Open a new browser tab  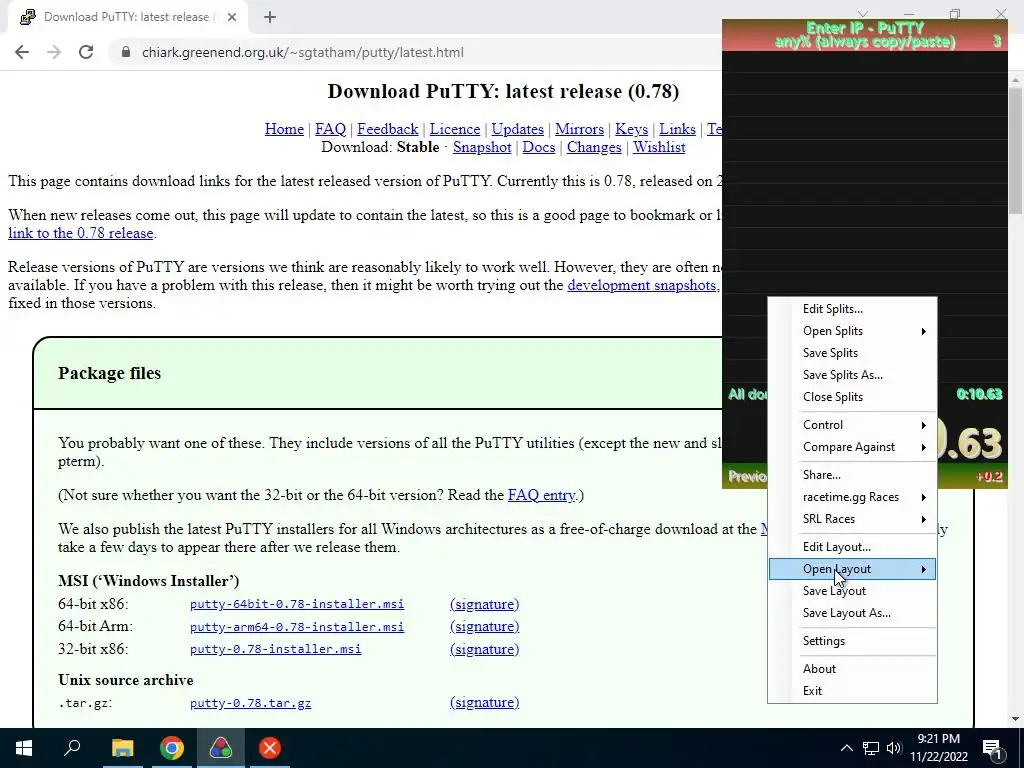(x=270, y=17)
